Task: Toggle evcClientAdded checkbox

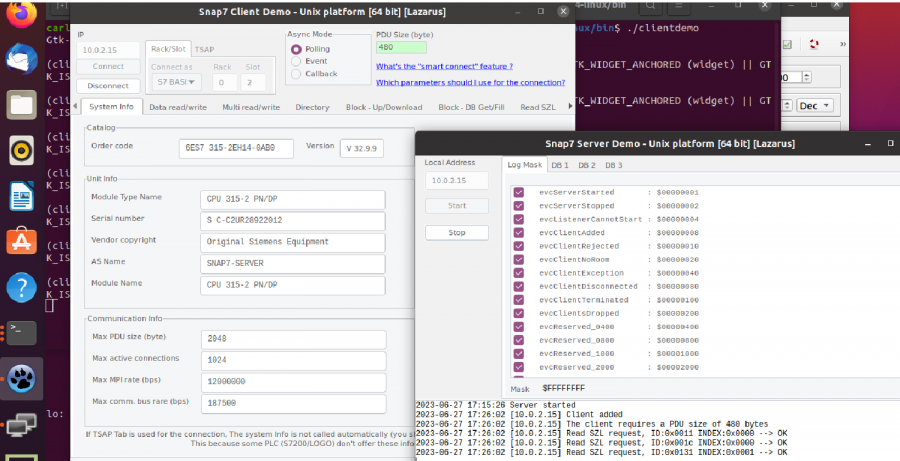Action: coord(519,233)
